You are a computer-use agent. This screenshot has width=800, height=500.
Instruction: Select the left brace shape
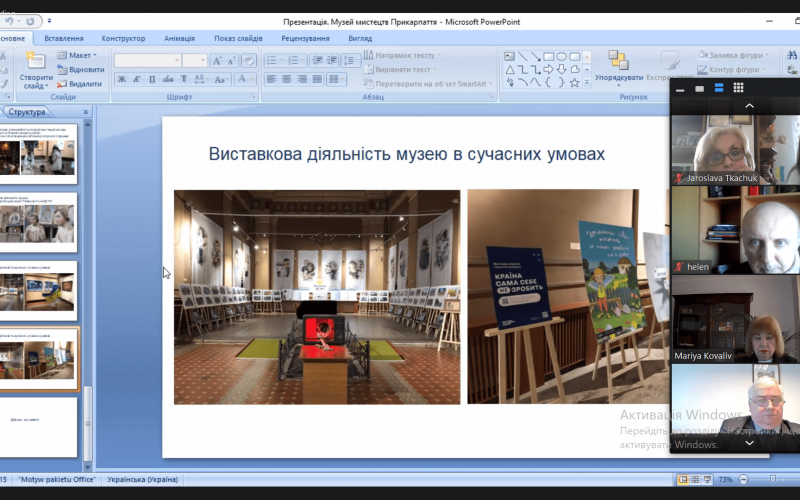click(549, 82)
